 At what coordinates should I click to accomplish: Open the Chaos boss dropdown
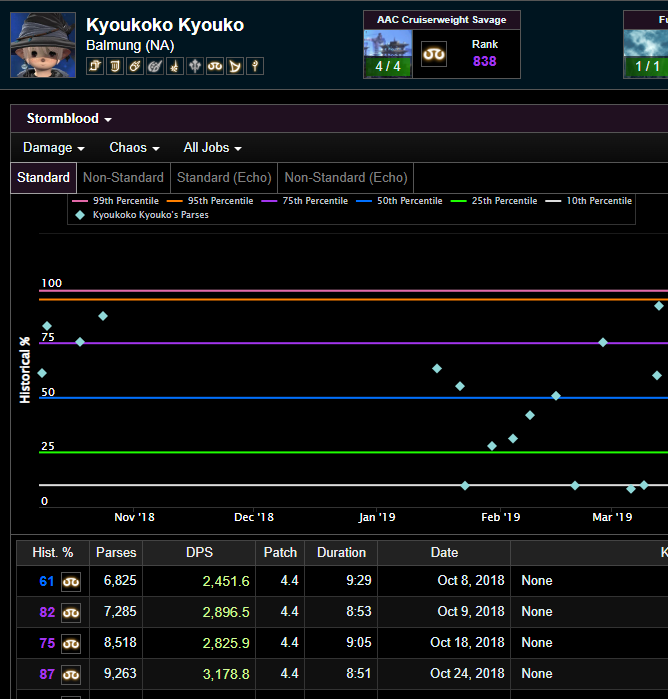[x=134, y=148]
